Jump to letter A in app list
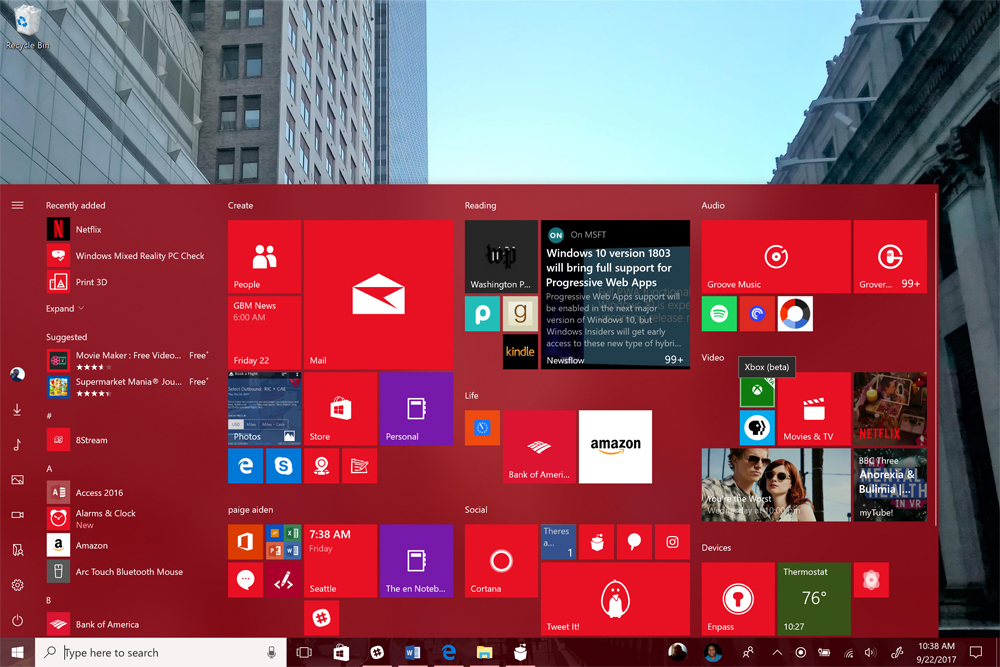Image resolution: width=1000 pixels, height=667 pixels. click(x=49, y=469)
